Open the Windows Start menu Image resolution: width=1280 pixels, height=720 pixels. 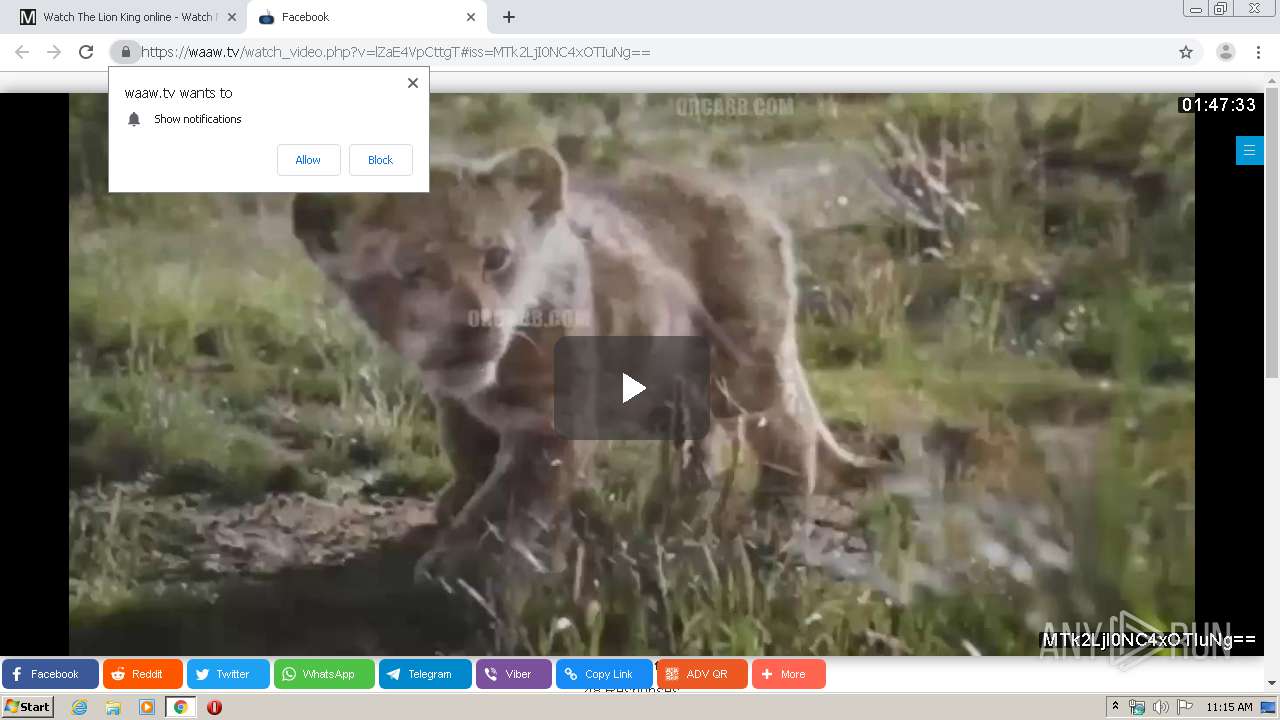click(28, 706)
